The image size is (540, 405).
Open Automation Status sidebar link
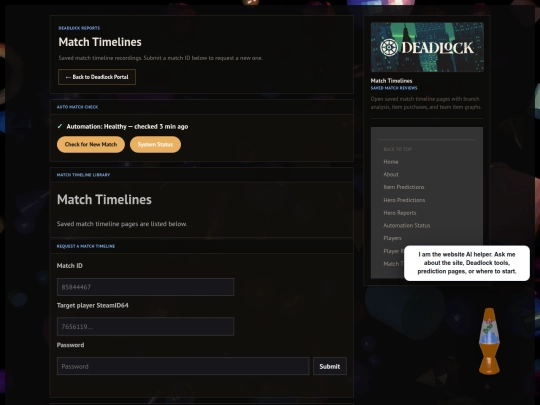coord(406,225)
